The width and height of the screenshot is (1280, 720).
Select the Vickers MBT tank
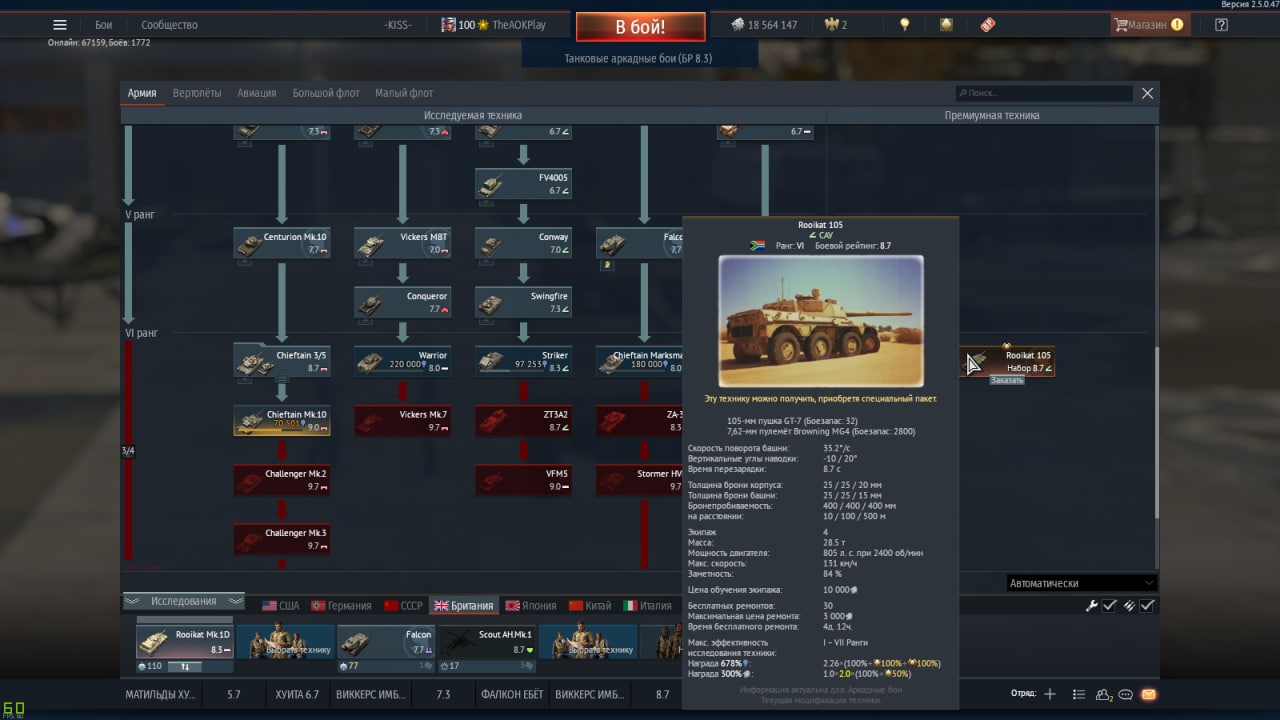point(403,243)
